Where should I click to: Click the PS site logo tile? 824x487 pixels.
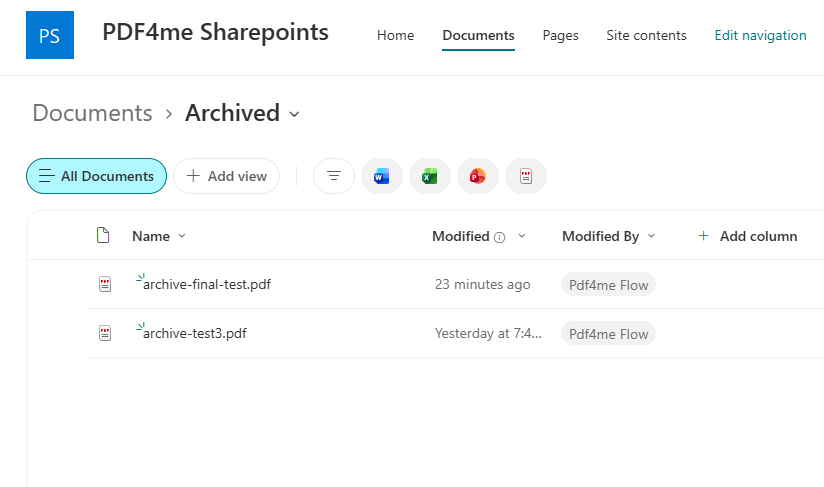coord(50,35)
